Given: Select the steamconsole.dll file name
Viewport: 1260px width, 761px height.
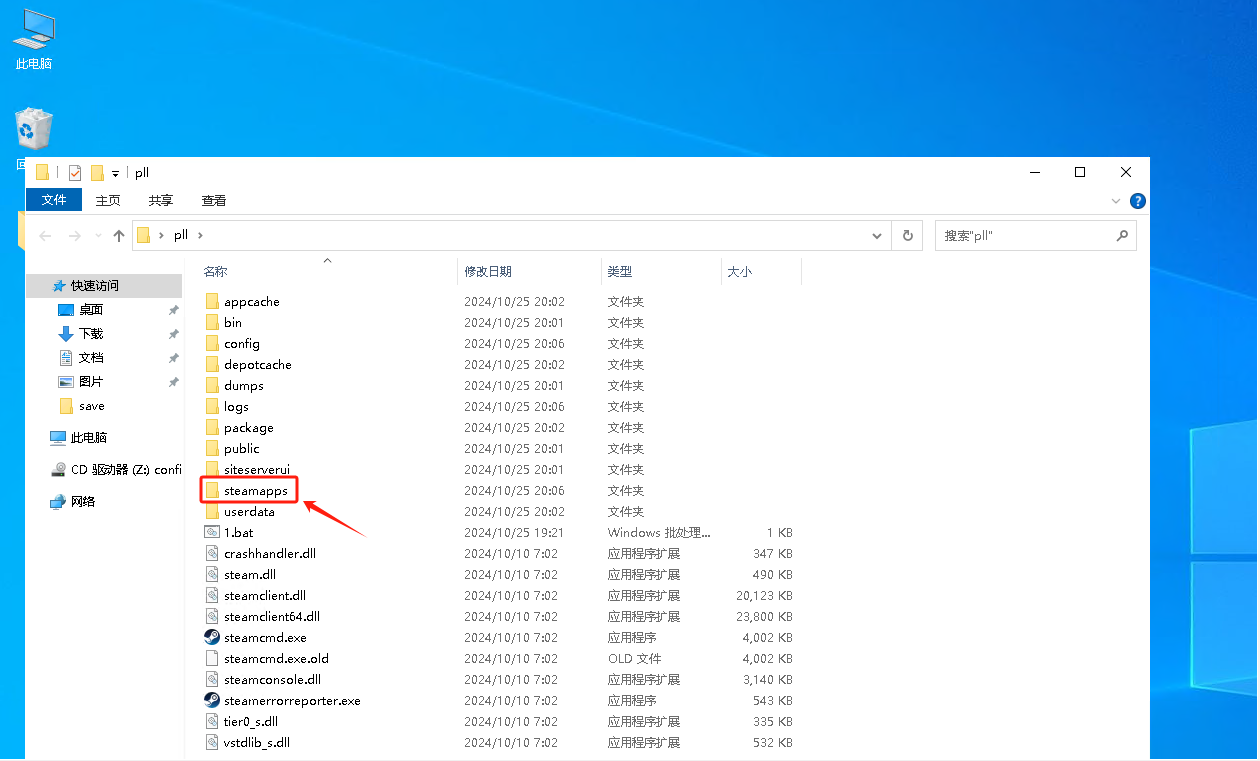Looking at the screenshot, I should [272, 679].
